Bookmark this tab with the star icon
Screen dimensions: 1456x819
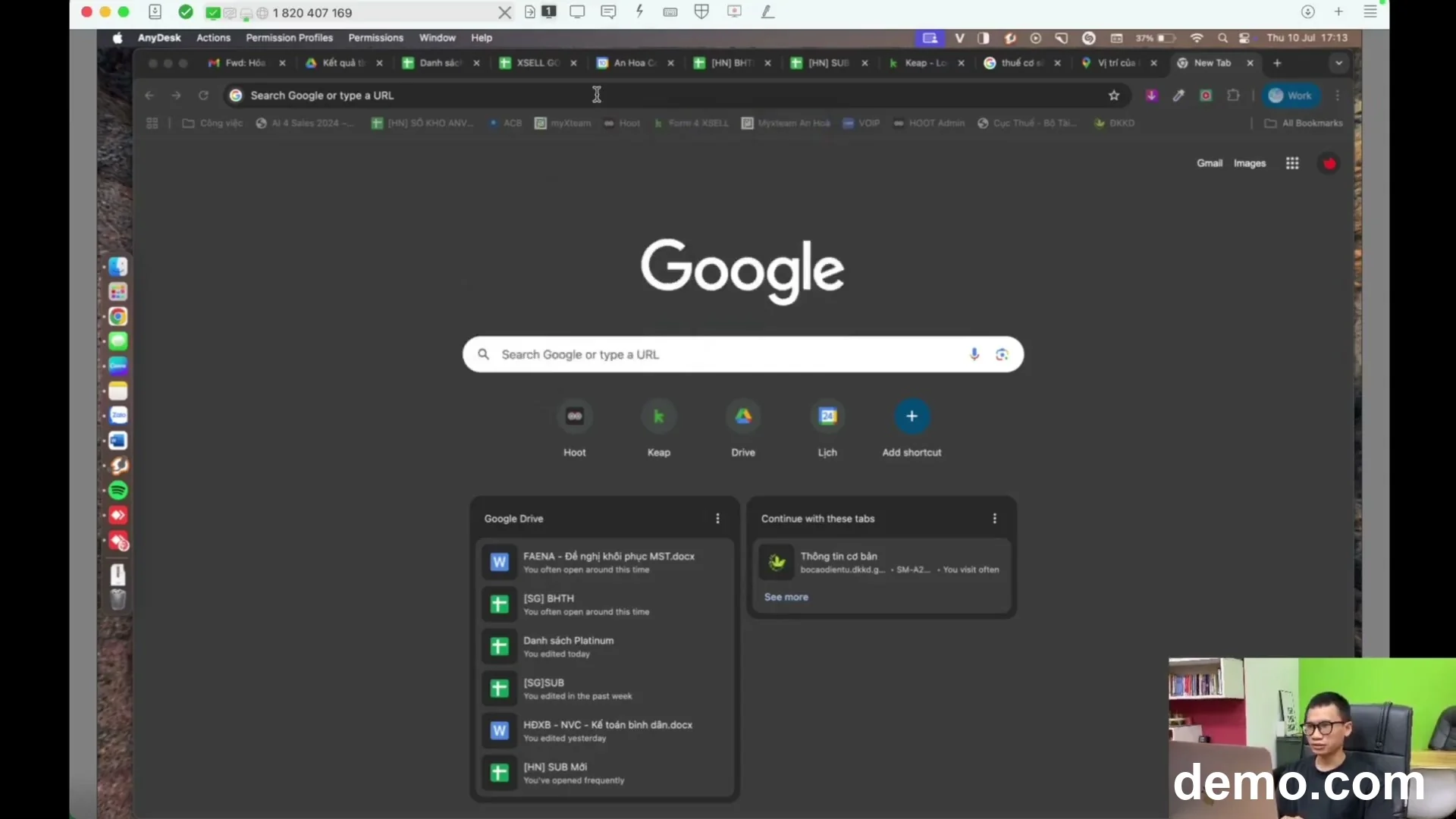[1114, 96]
